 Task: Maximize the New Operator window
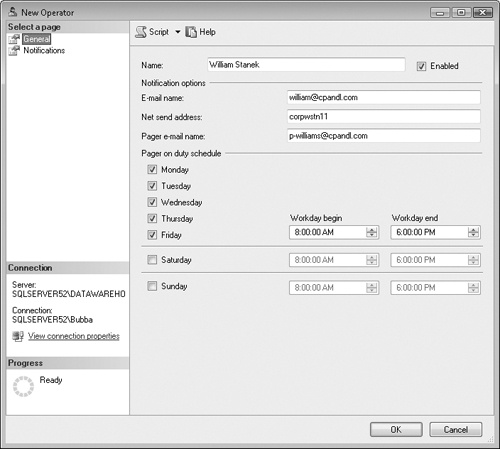tap(461, 13)
